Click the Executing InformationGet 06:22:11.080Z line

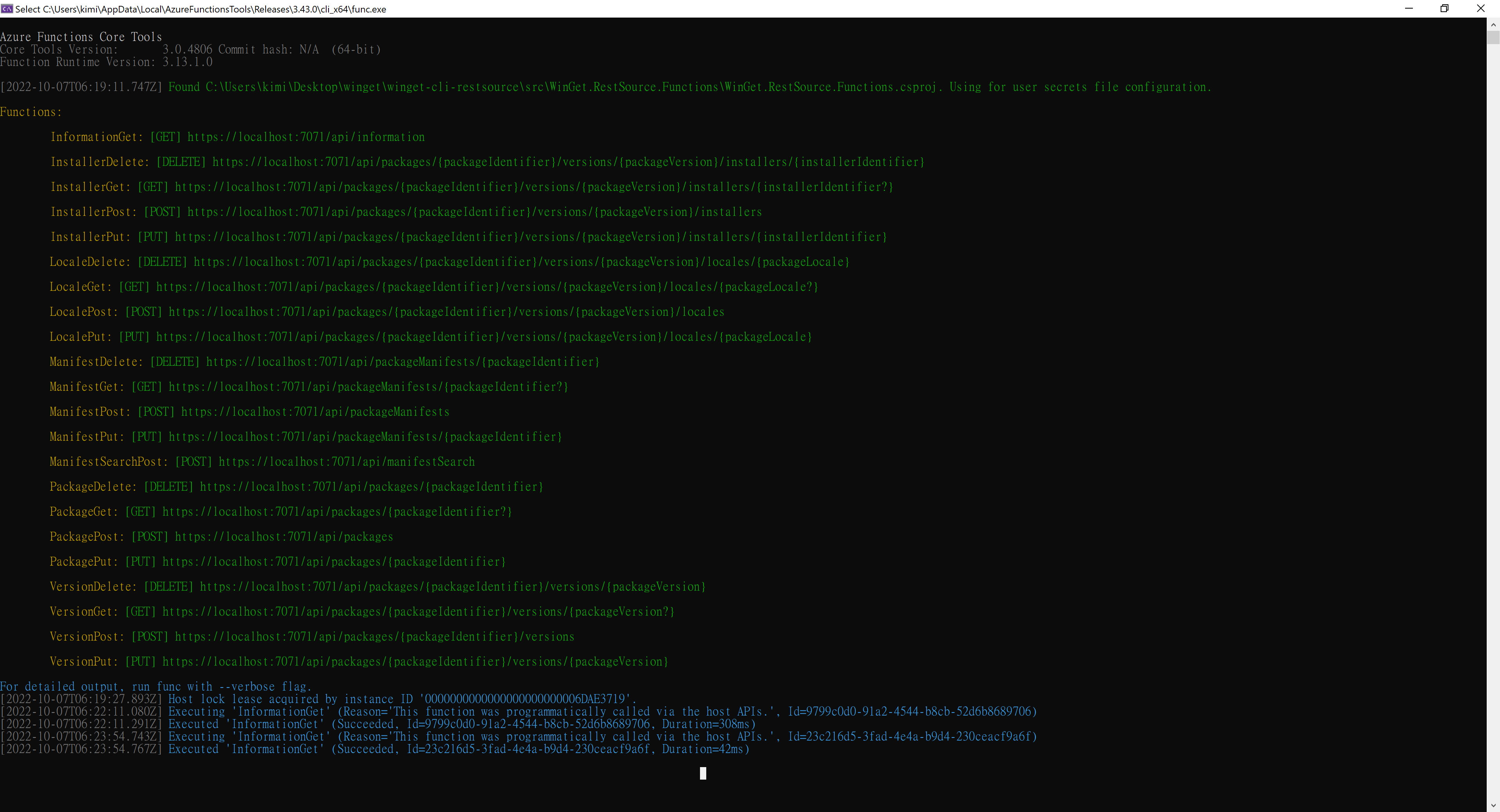[519, 712]
